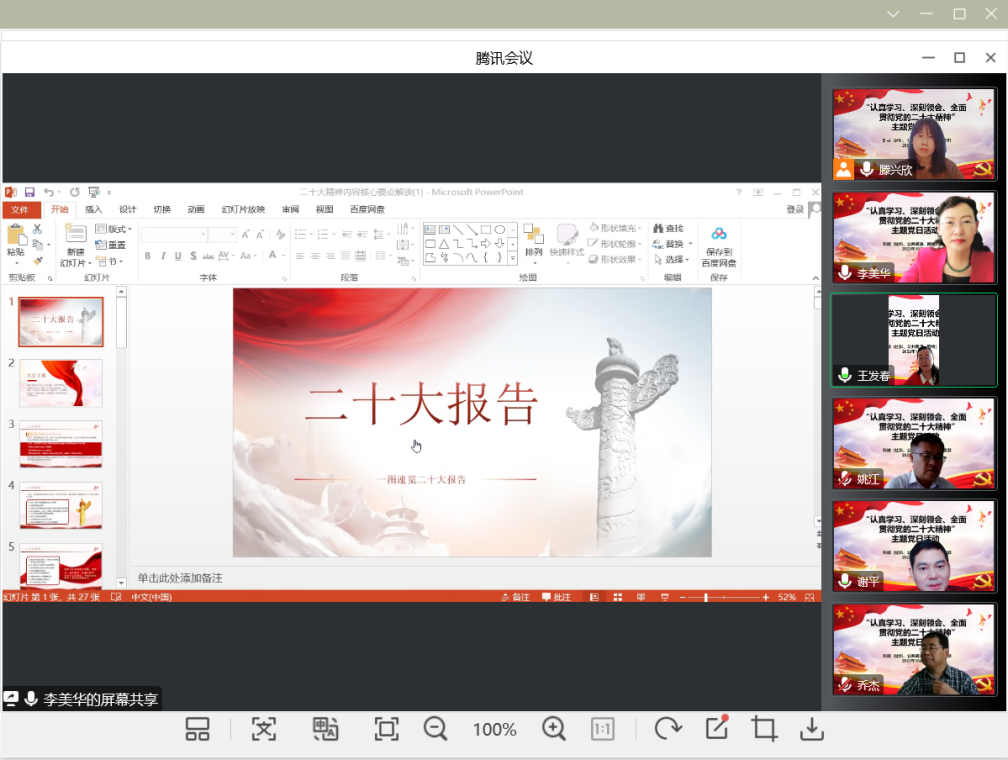Toggle 王发春's active microphone icon
This screenshot has height=760, width=1008.
point(845,375)
